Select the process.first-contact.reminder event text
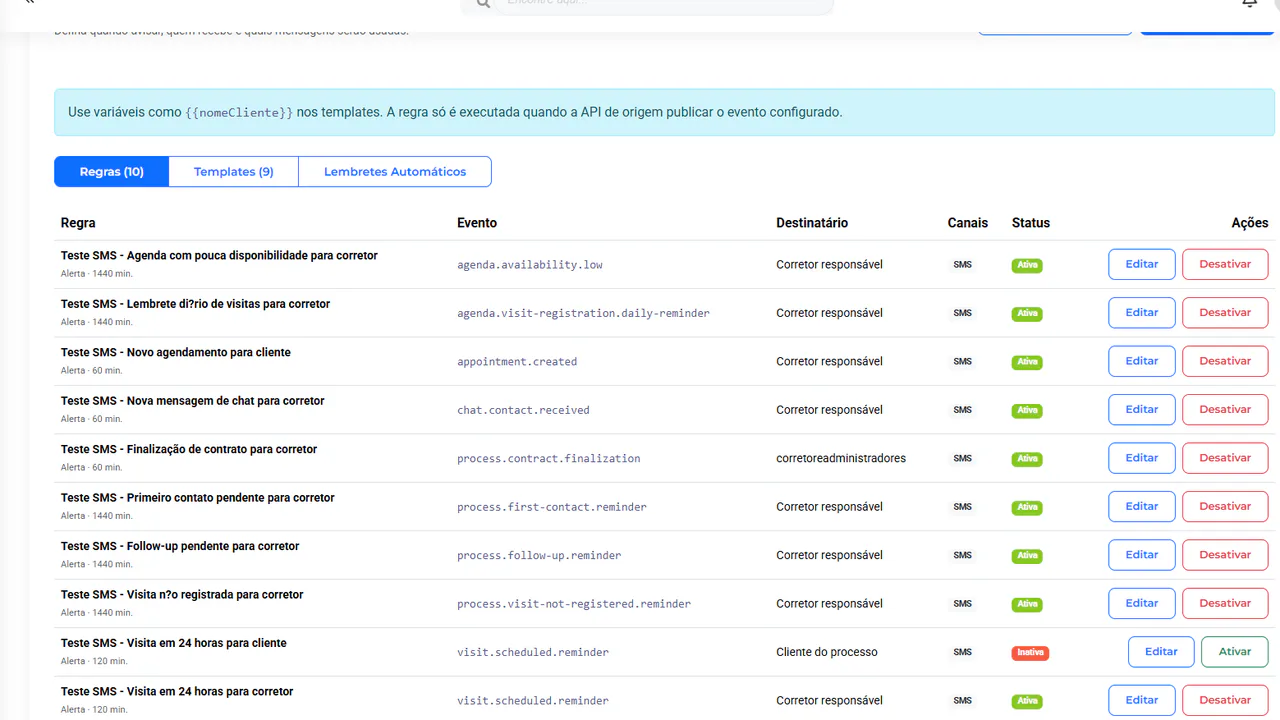This screenshot has width=1280, height=720. tap(552, 507)
